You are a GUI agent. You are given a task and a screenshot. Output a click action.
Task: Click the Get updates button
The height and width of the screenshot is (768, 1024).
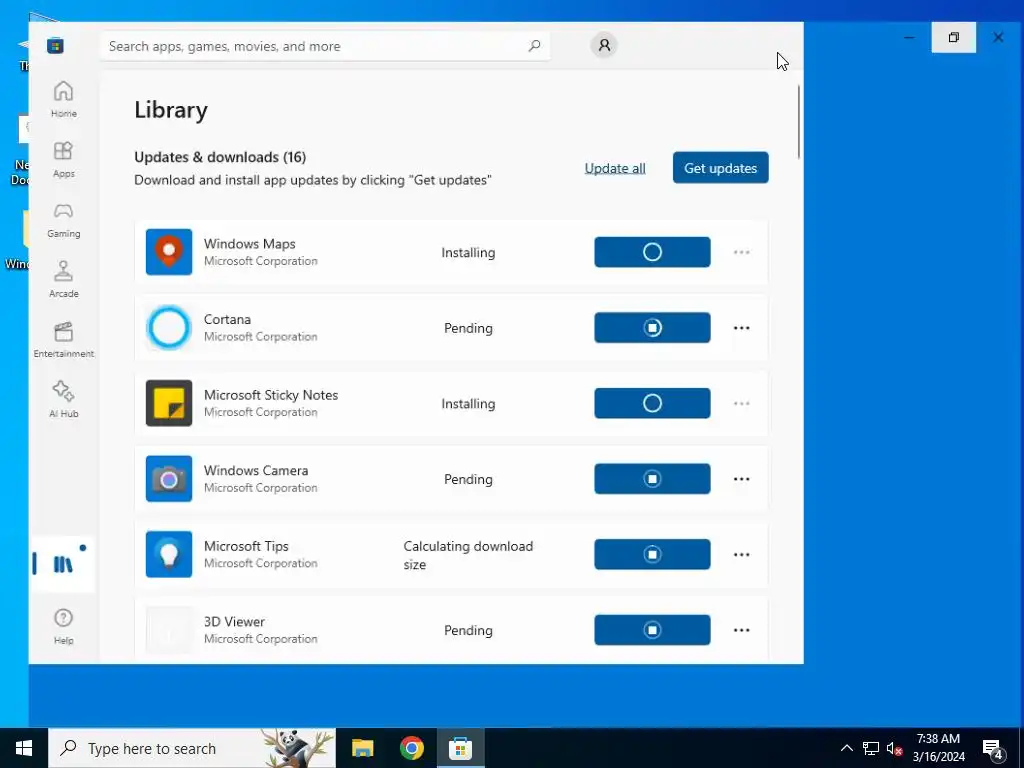(720, 168)
